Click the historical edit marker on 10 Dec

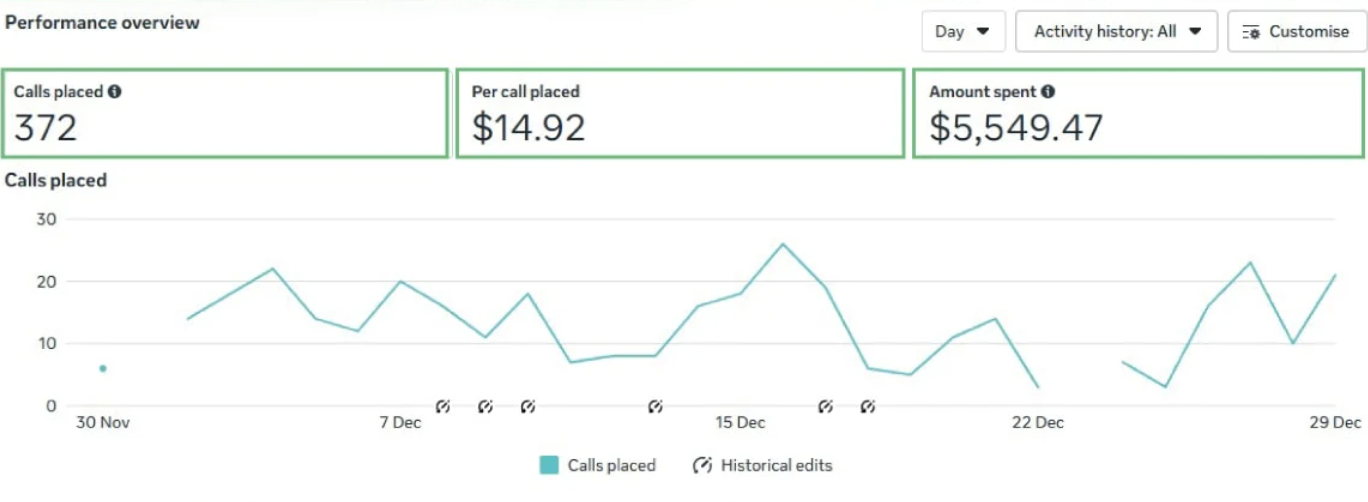pyautogui.click(x=528, y=406)
